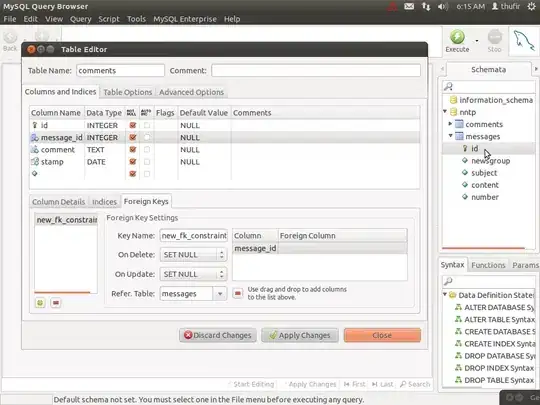The image size is (540, 405).
Task: Click the Discard Changes button
Action: tap(218, 335)
